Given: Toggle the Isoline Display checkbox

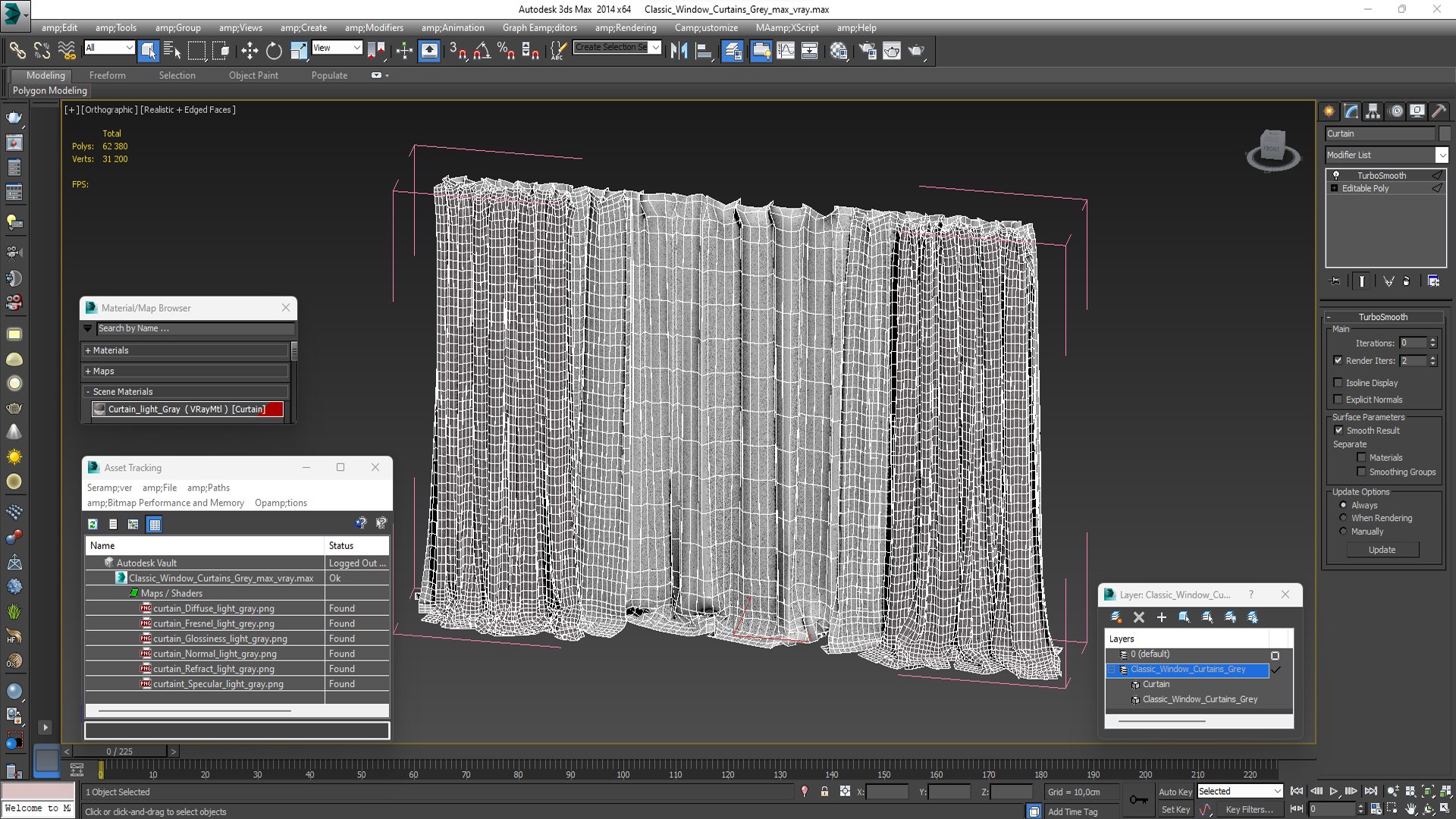Looking at the screenshot, I should click(x=1338, y=383).
